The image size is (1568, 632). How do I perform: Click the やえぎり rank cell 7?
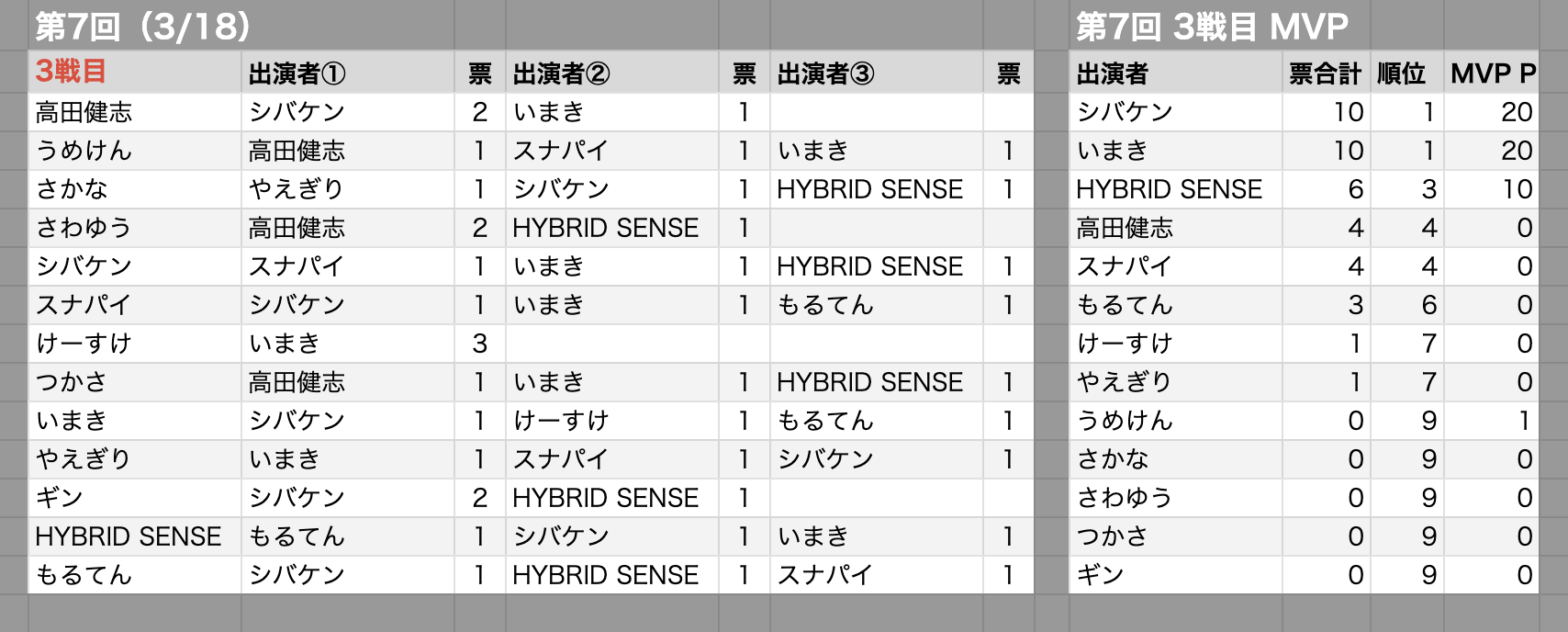click(x=1406, y=382)
